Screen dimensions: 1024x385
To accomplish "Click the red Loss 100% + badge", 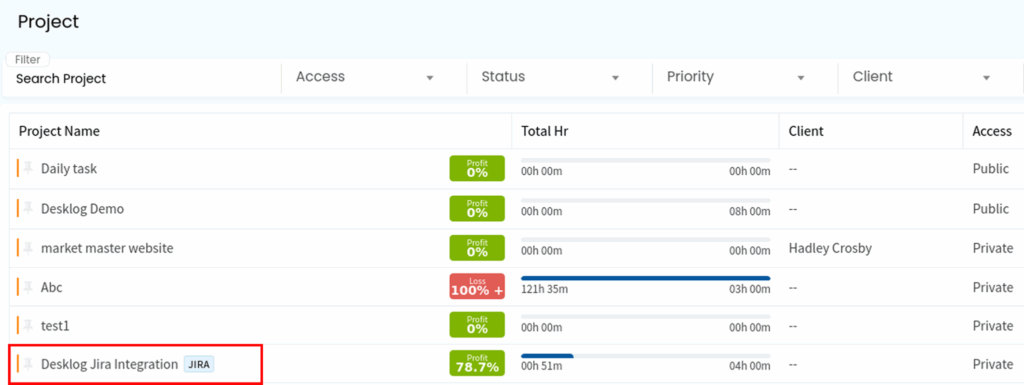I will coord(477,286).
